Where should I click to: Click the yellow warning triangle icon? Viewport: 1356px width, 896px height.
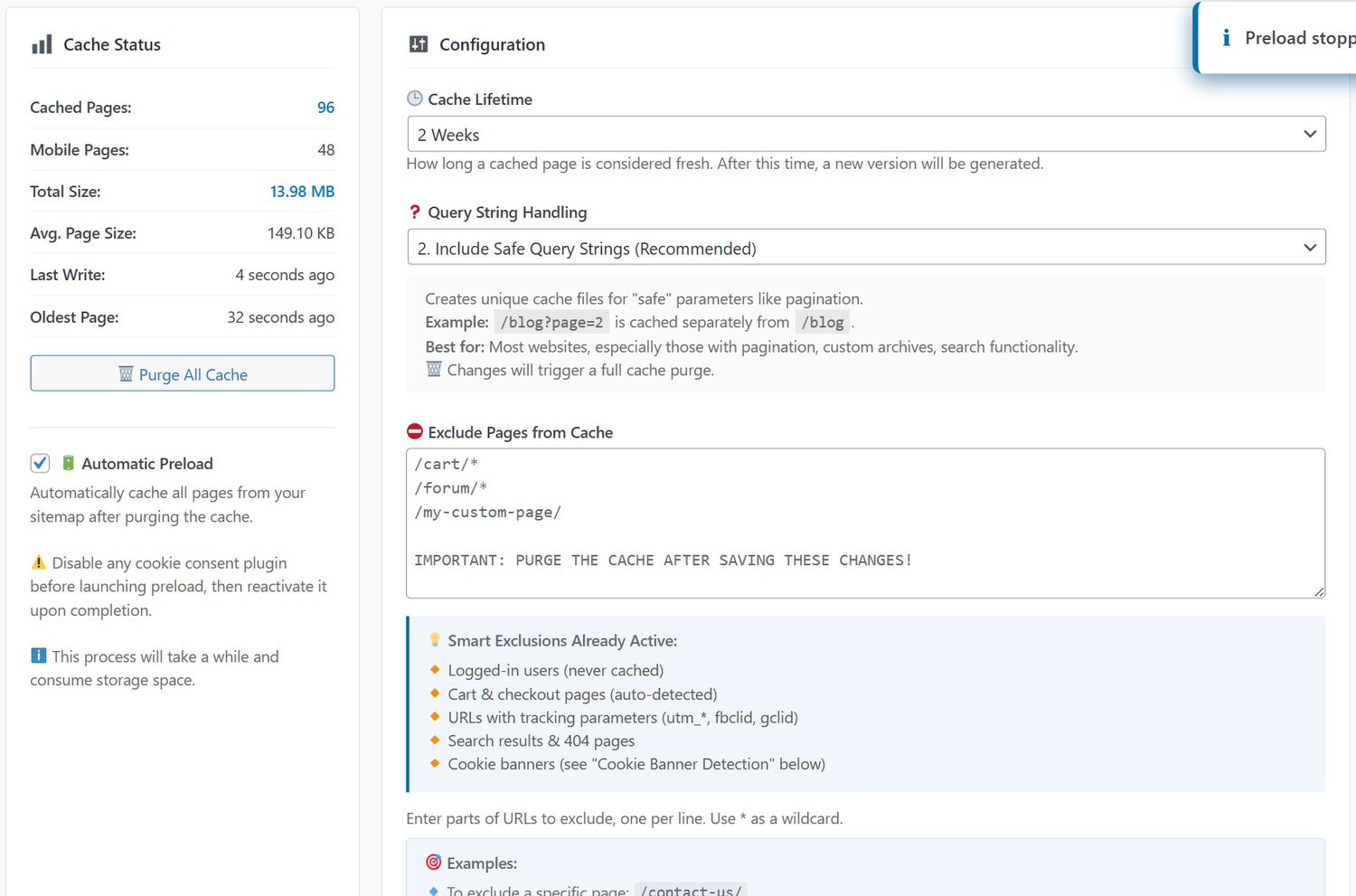click(38, 562)
